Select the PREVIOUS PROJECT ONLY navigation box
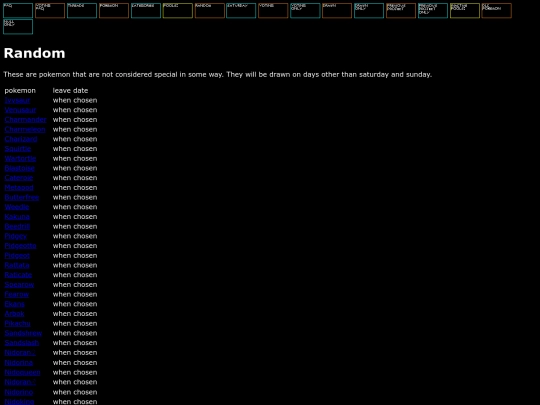 pos(433,11)
